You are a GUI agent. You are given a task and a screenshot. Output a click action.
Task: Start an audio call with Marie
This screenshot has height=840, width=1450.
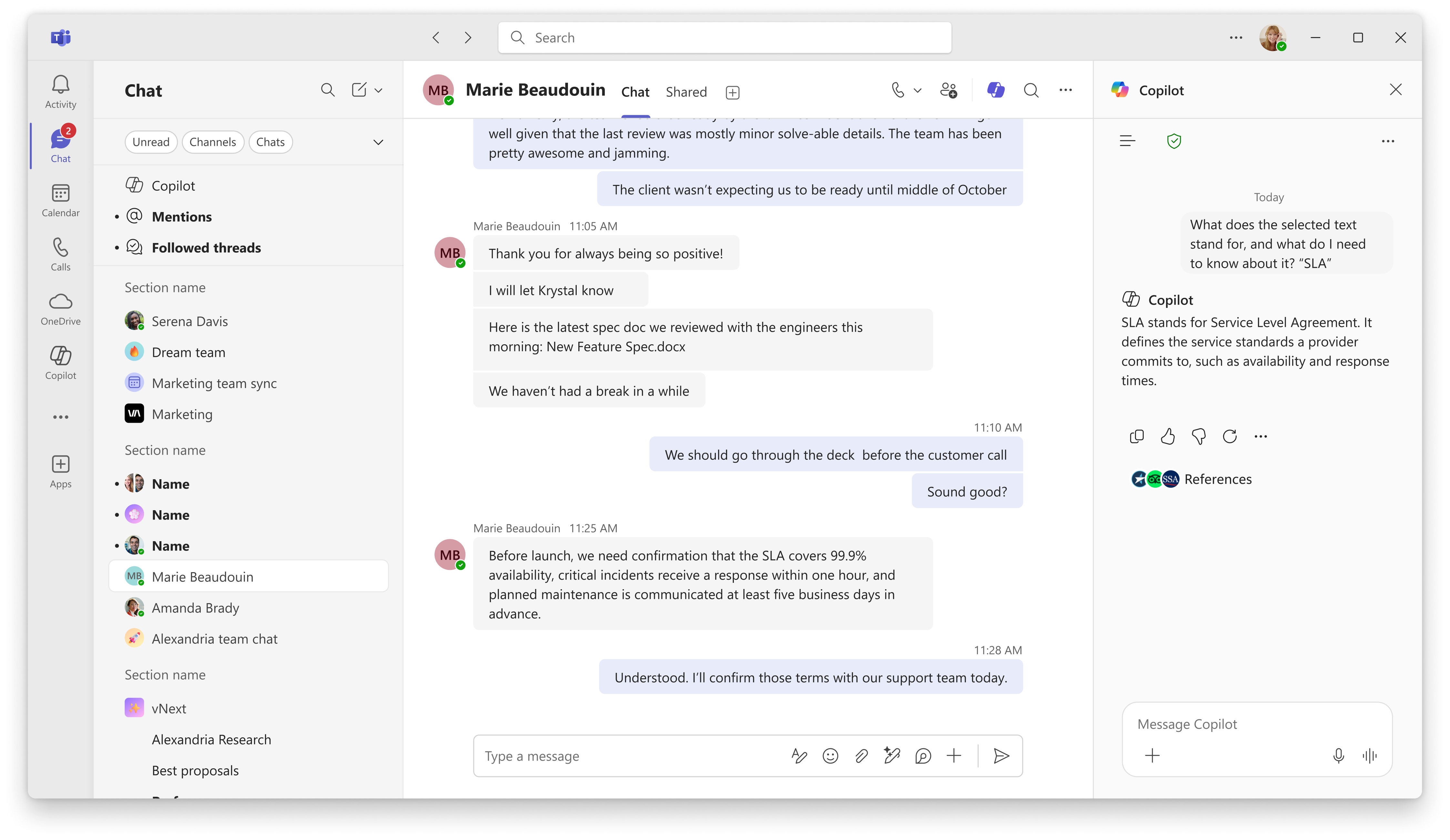pyautogui.click(x=897, y=90)
